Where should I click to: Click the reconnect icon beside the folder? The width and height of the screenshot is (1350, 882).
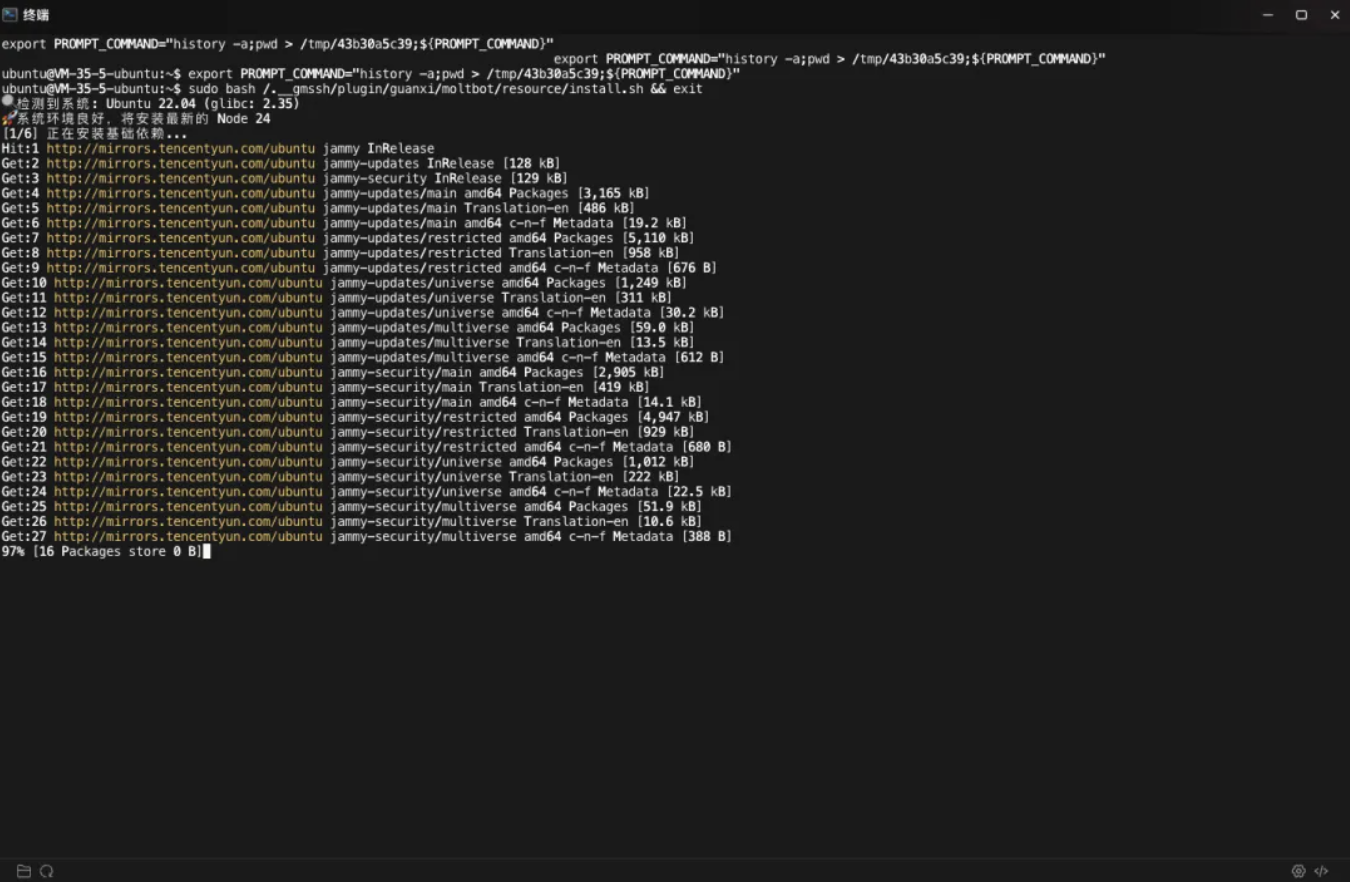point(46,871)
